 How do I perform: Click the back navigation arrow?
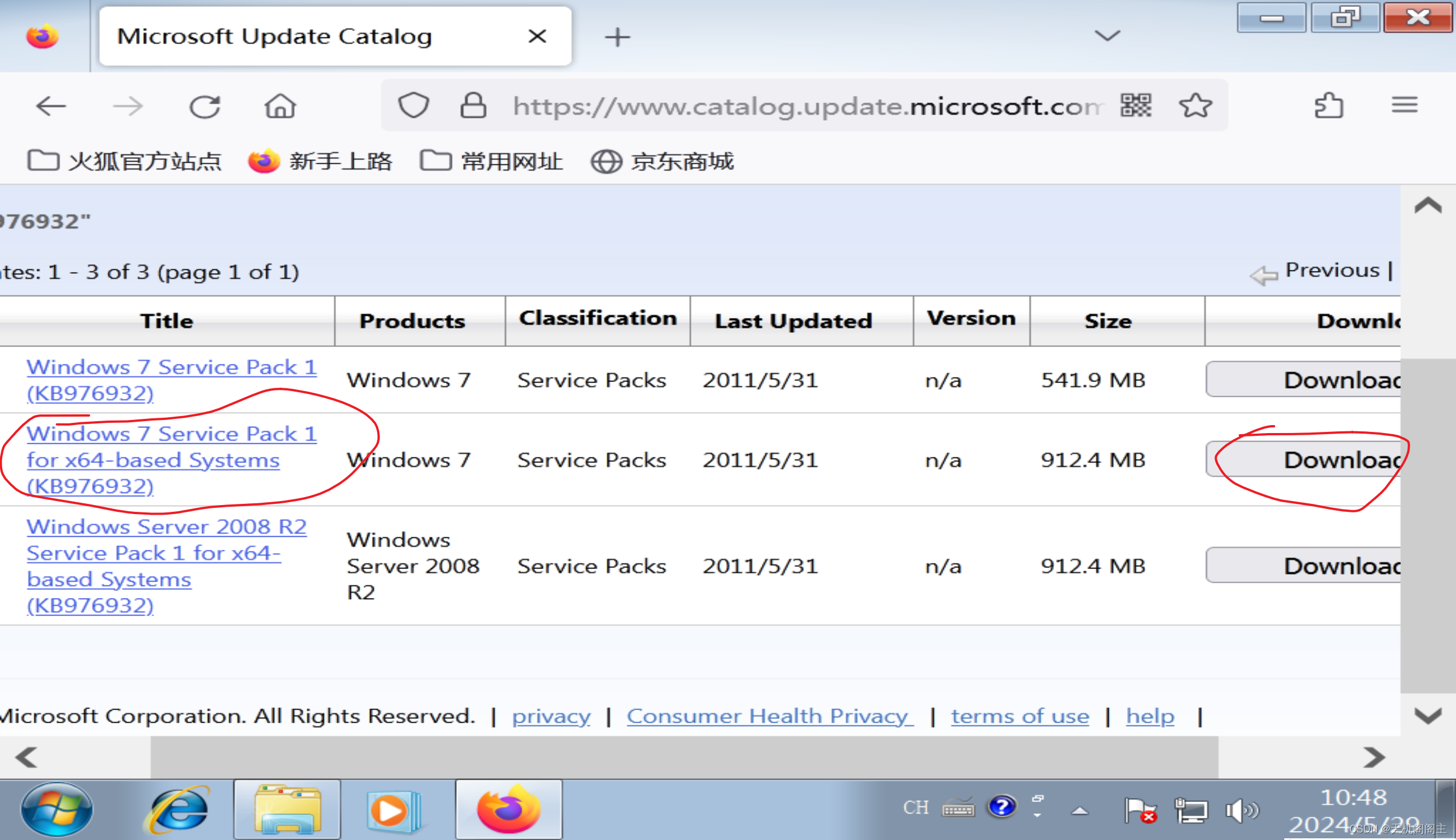(x=51, y=106)
